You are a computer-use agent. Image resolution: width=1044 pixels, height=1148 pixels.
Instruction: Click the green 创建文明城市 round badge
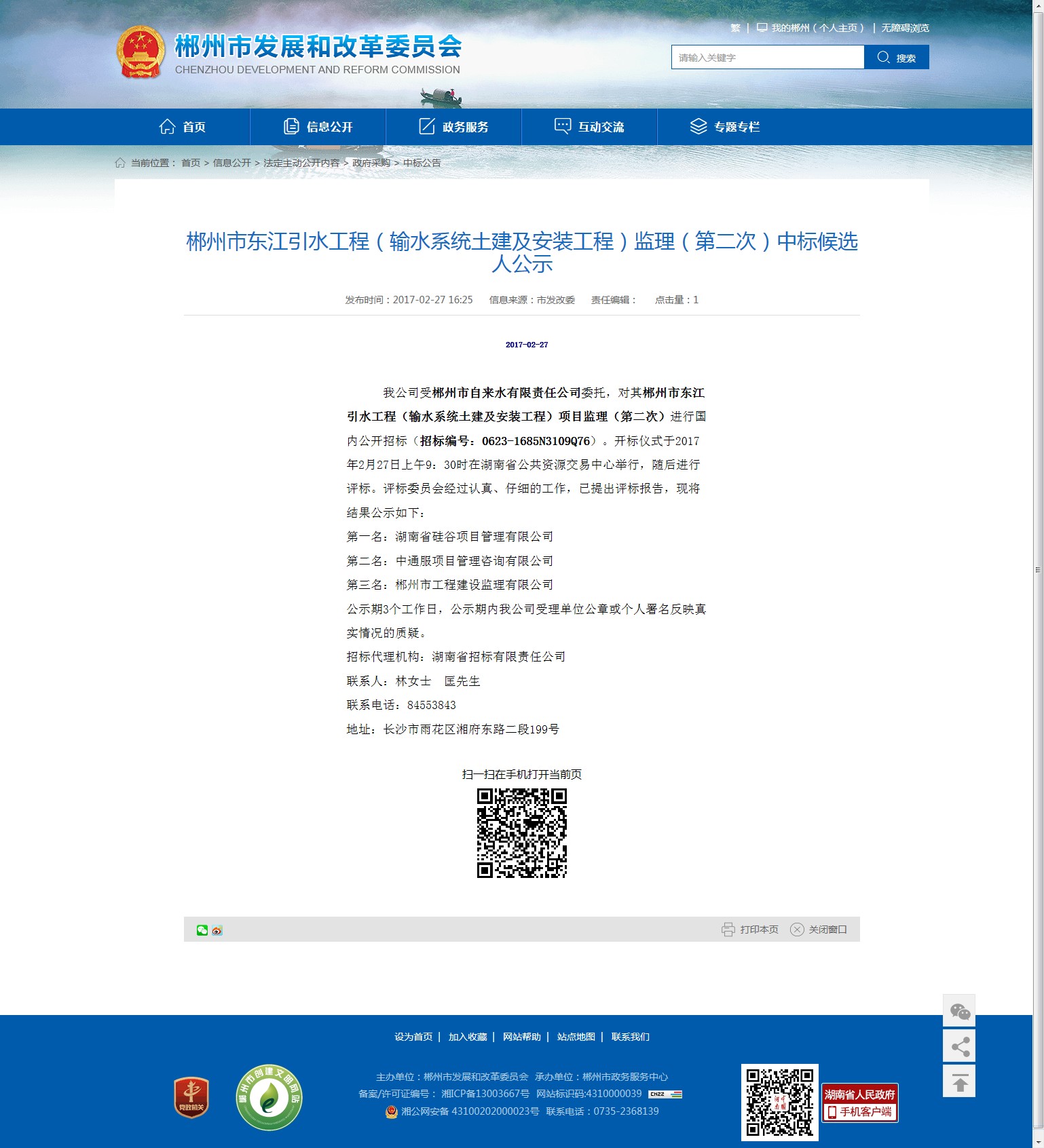click(269, 1098)
